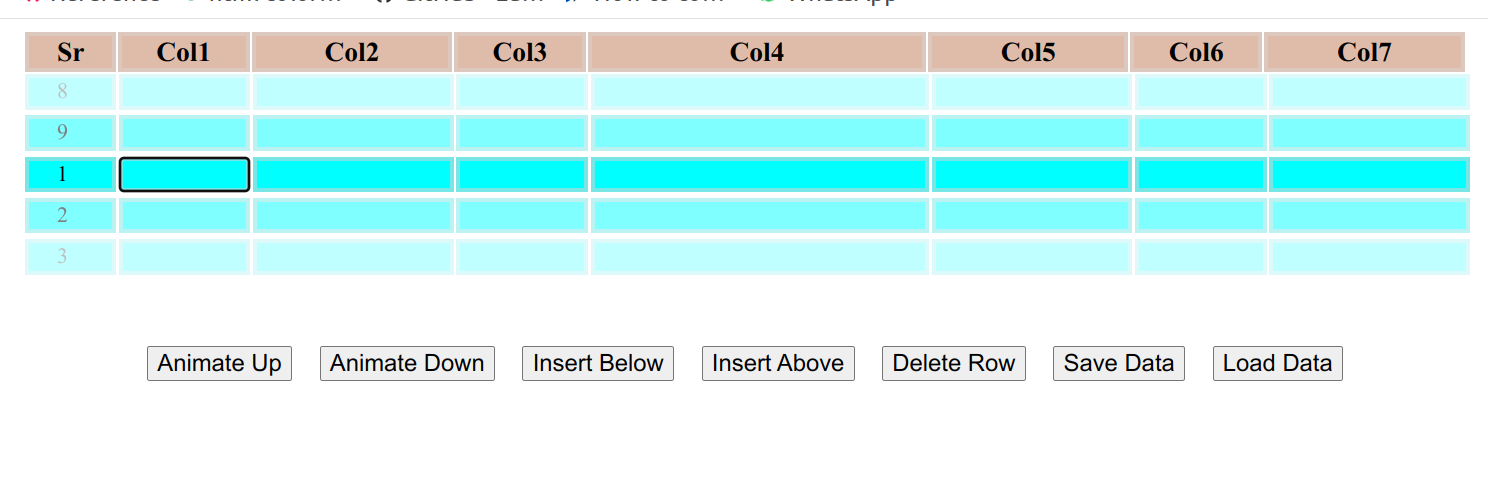Click the Animate Up button

(219, 363)
